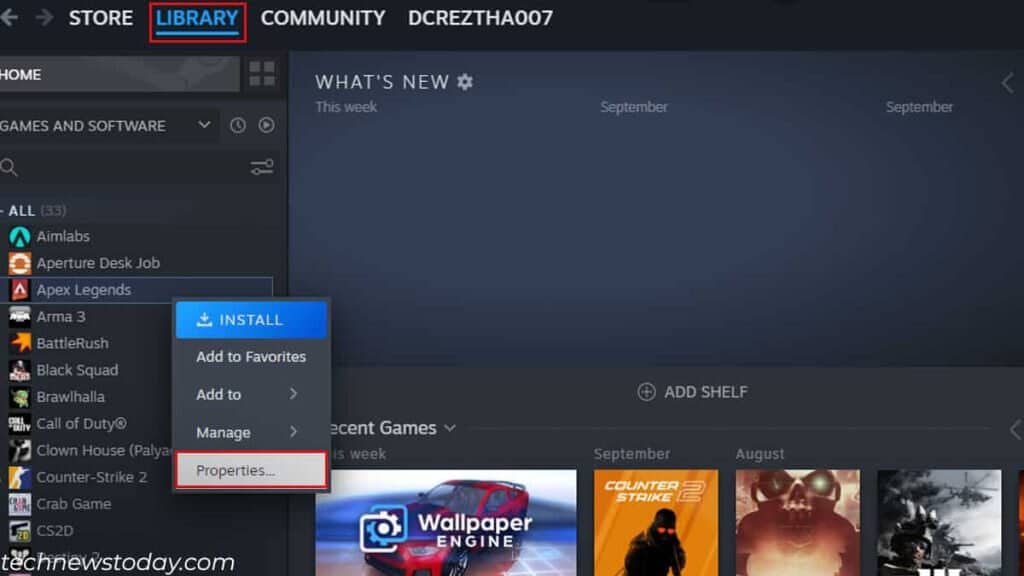Screen dimensions: 1024x576
Task: Click the Brawlhalla game icon
Action: (x=20, y=397)
